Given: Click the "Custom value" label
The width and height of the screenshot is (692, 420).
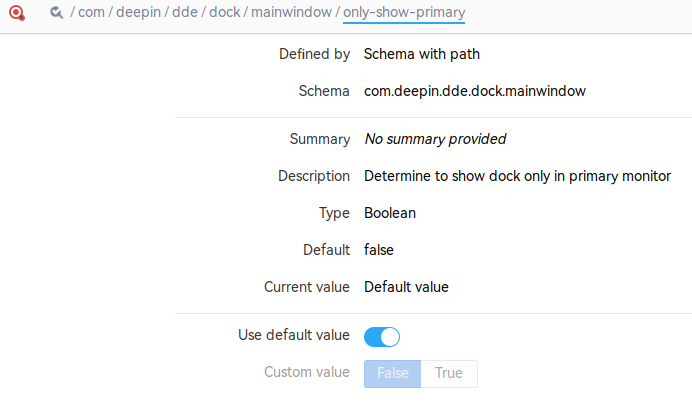Looking at the screenshot, I should (x=307, y=372).
